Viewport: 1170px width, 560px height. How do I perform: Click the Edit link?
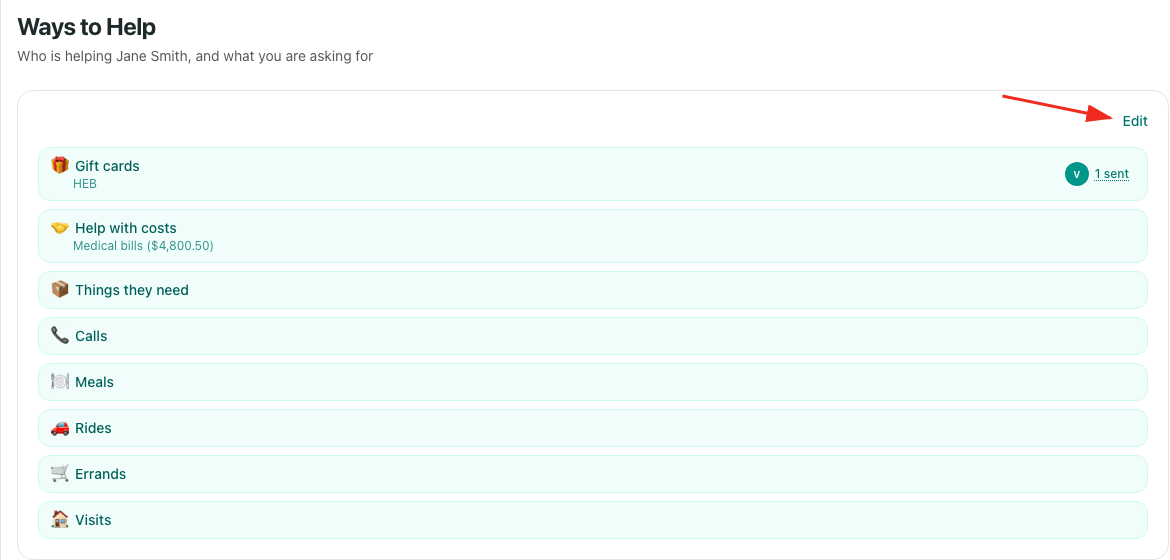click(x=1134, y=121)
